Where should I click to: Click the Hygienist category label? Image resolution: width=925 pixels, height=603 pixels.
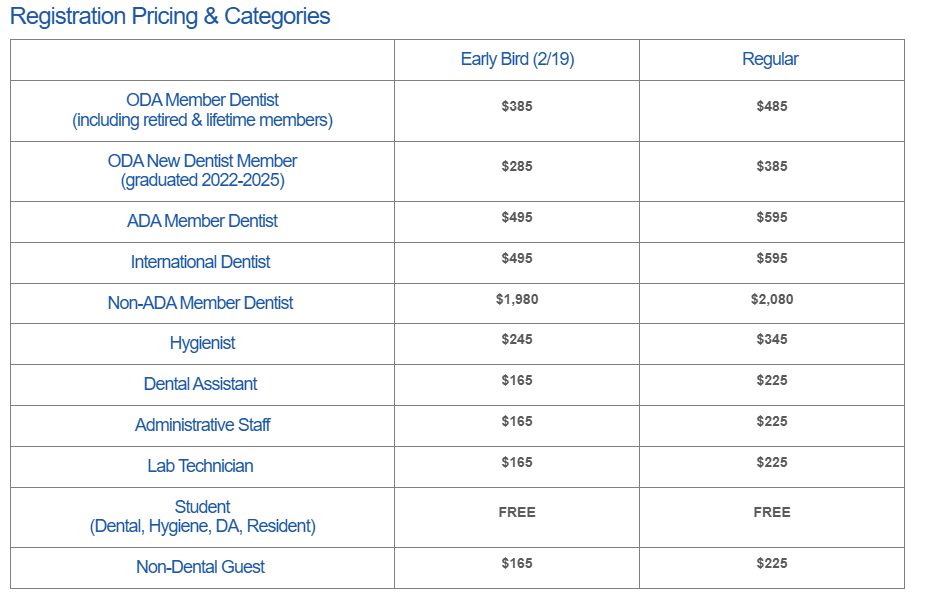coord(202,343)
